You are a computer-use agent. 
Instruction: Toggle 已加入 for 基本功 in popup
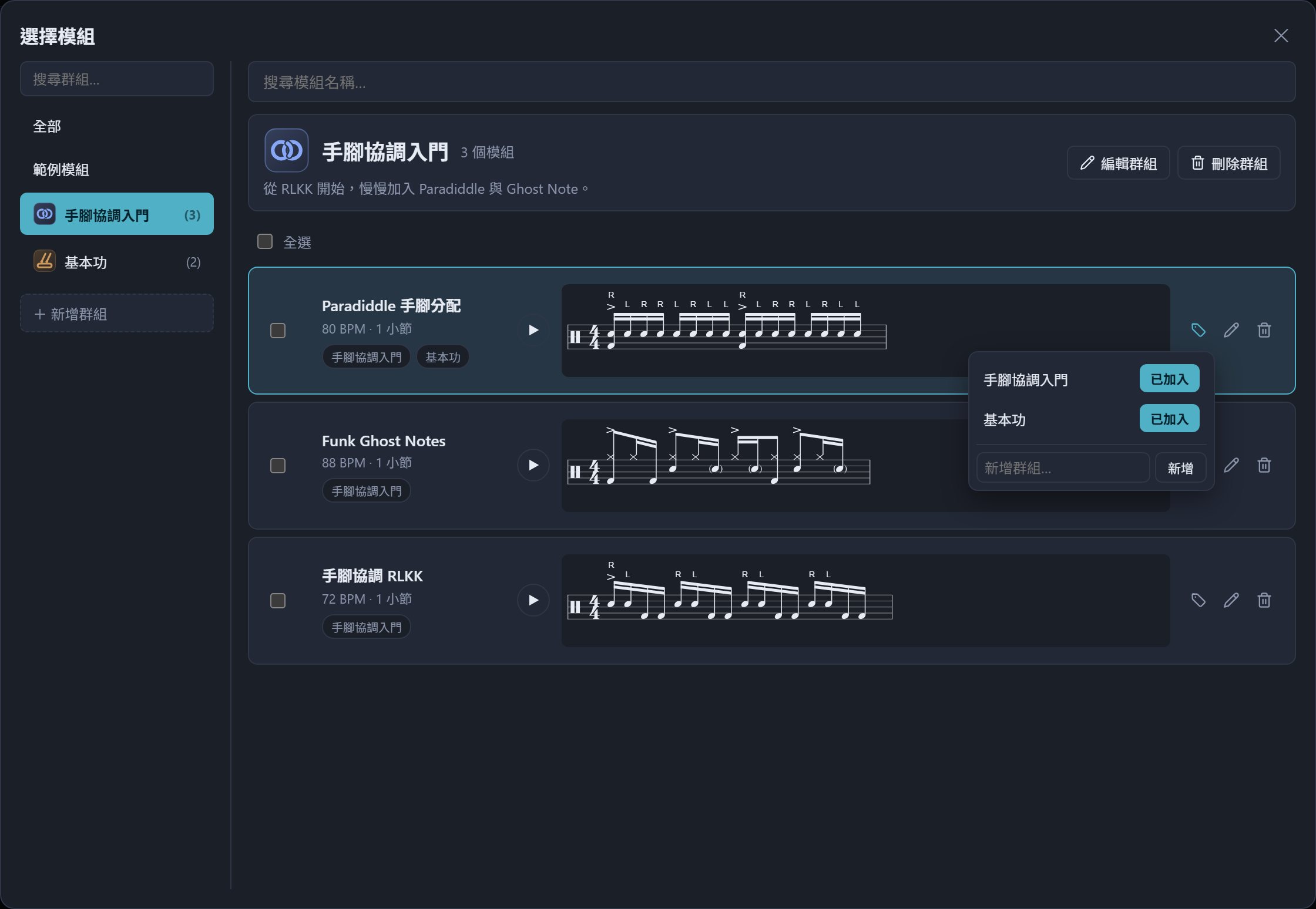point(1169,419)
